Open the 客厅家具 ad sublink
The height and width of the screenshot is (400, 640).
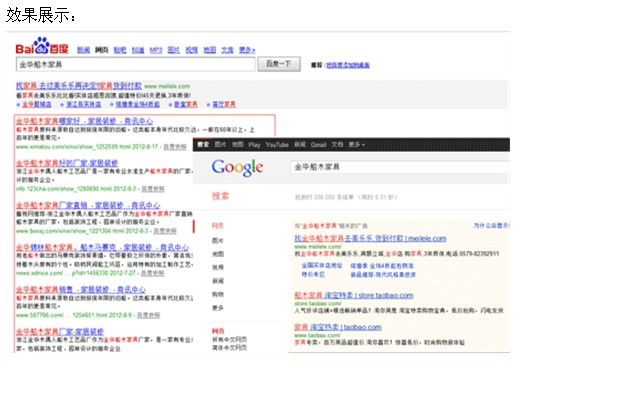(x=224, y=104)
